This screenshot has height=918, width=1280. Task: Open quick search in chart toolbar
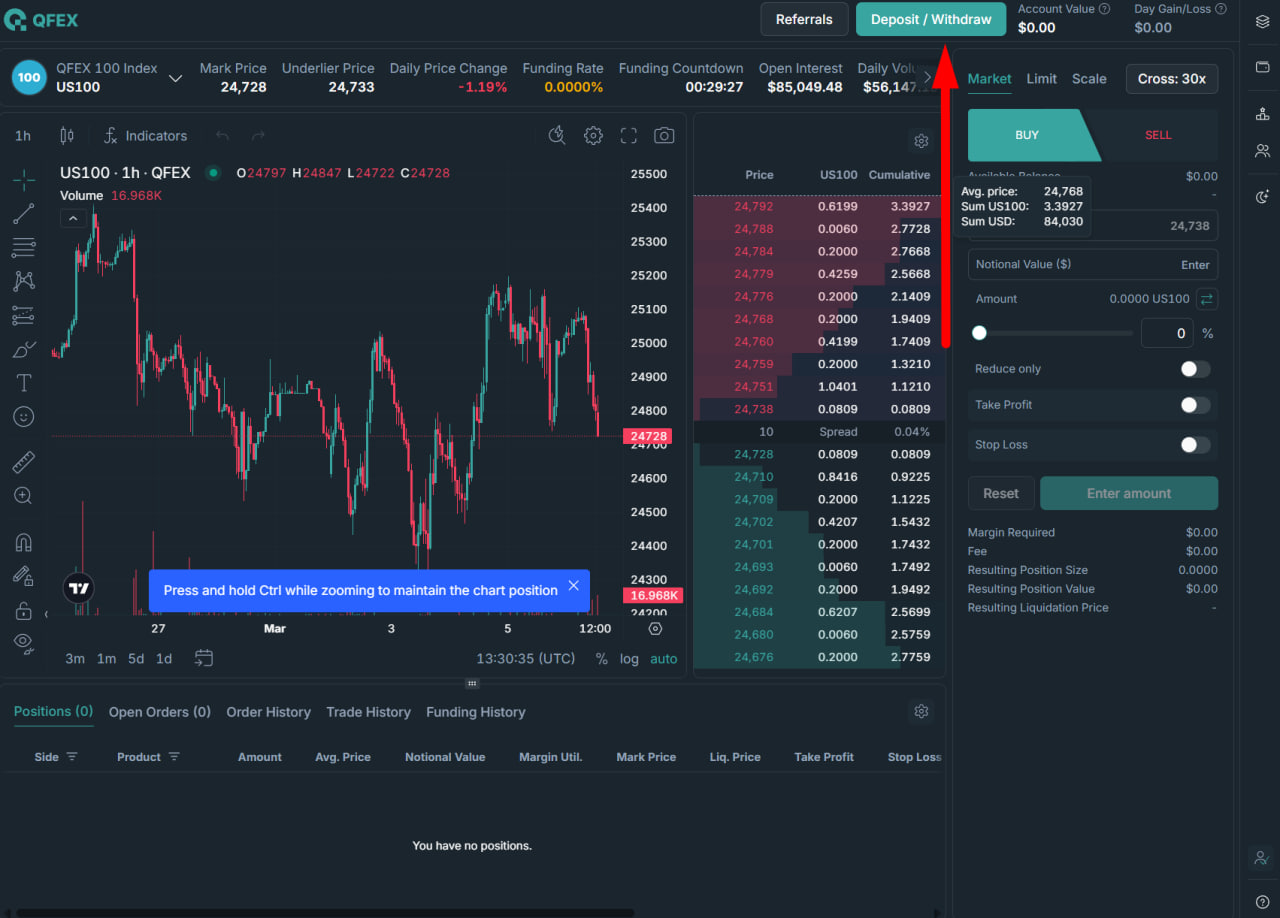[558, 135]
